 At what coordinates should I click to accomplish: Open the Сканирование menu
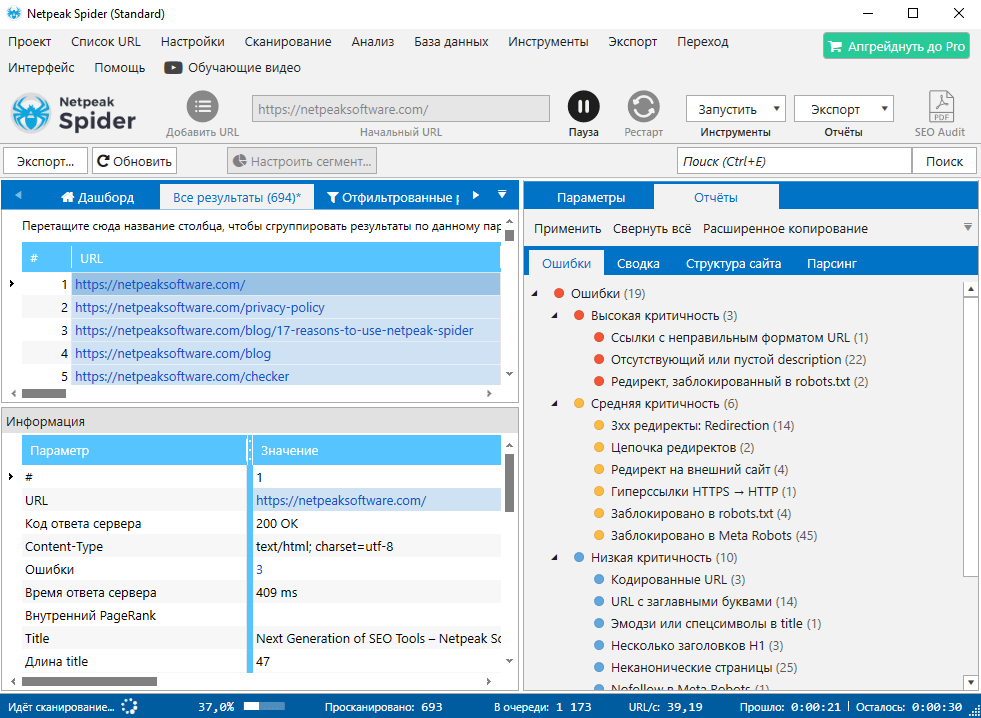(287, 42)
